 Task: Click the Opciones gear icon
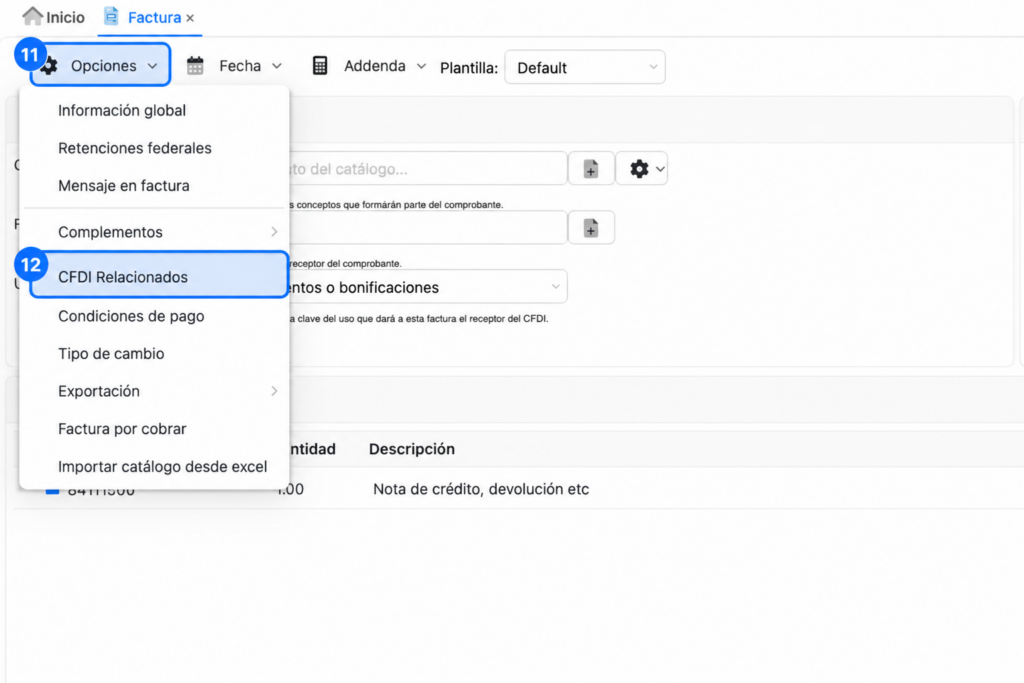(x=50, y=66)
